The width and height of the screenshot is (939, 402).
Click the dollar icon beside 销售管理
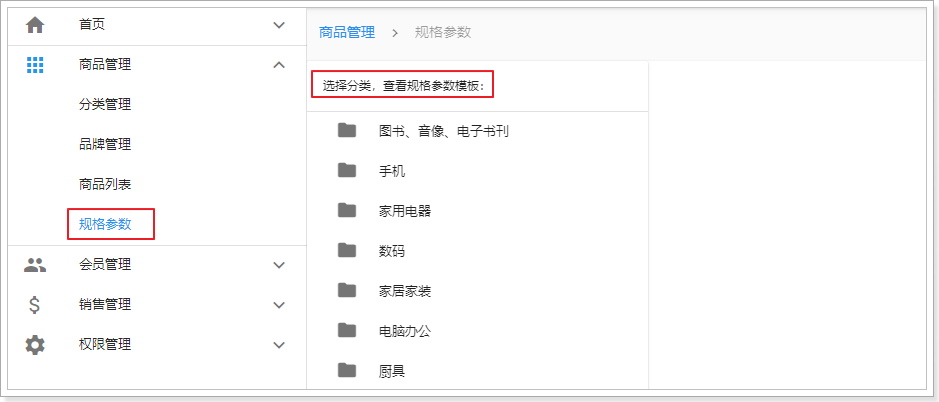click(35, 305)
